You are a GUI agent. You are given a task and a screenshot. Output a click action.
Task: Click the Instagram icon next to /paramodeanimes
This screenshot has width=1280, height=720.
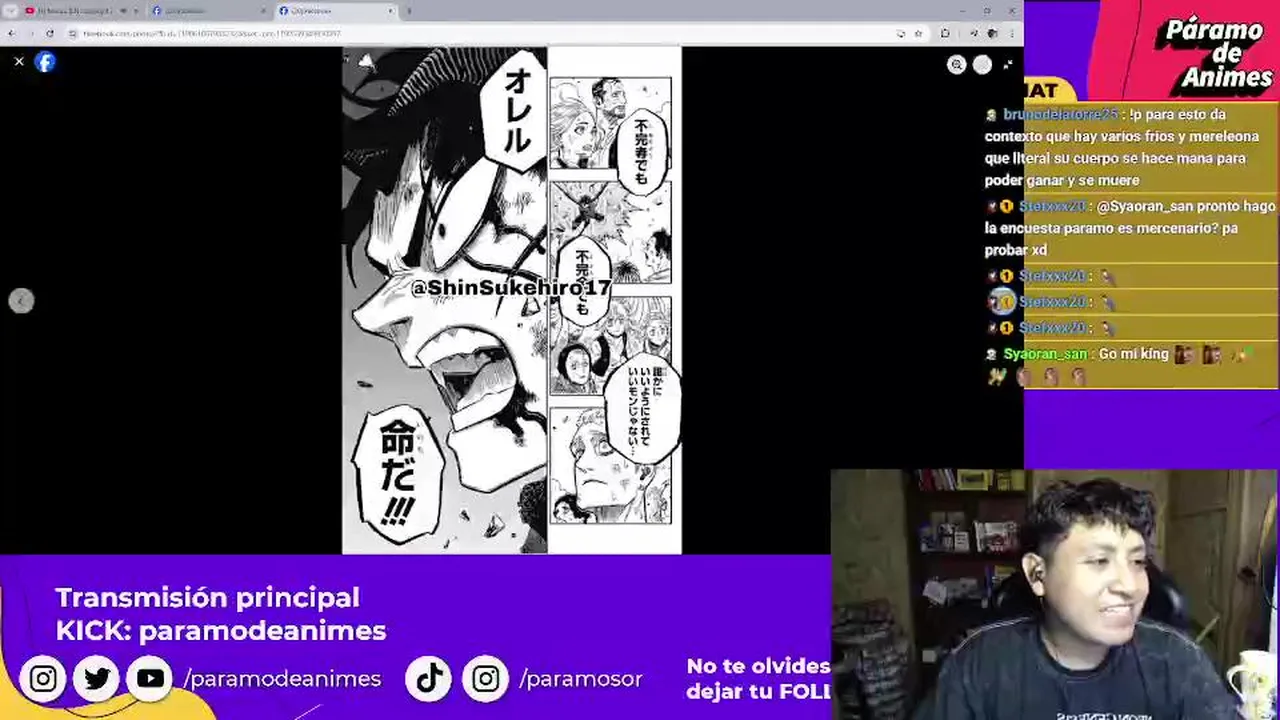pyautogui.click(x=43, y=679)
